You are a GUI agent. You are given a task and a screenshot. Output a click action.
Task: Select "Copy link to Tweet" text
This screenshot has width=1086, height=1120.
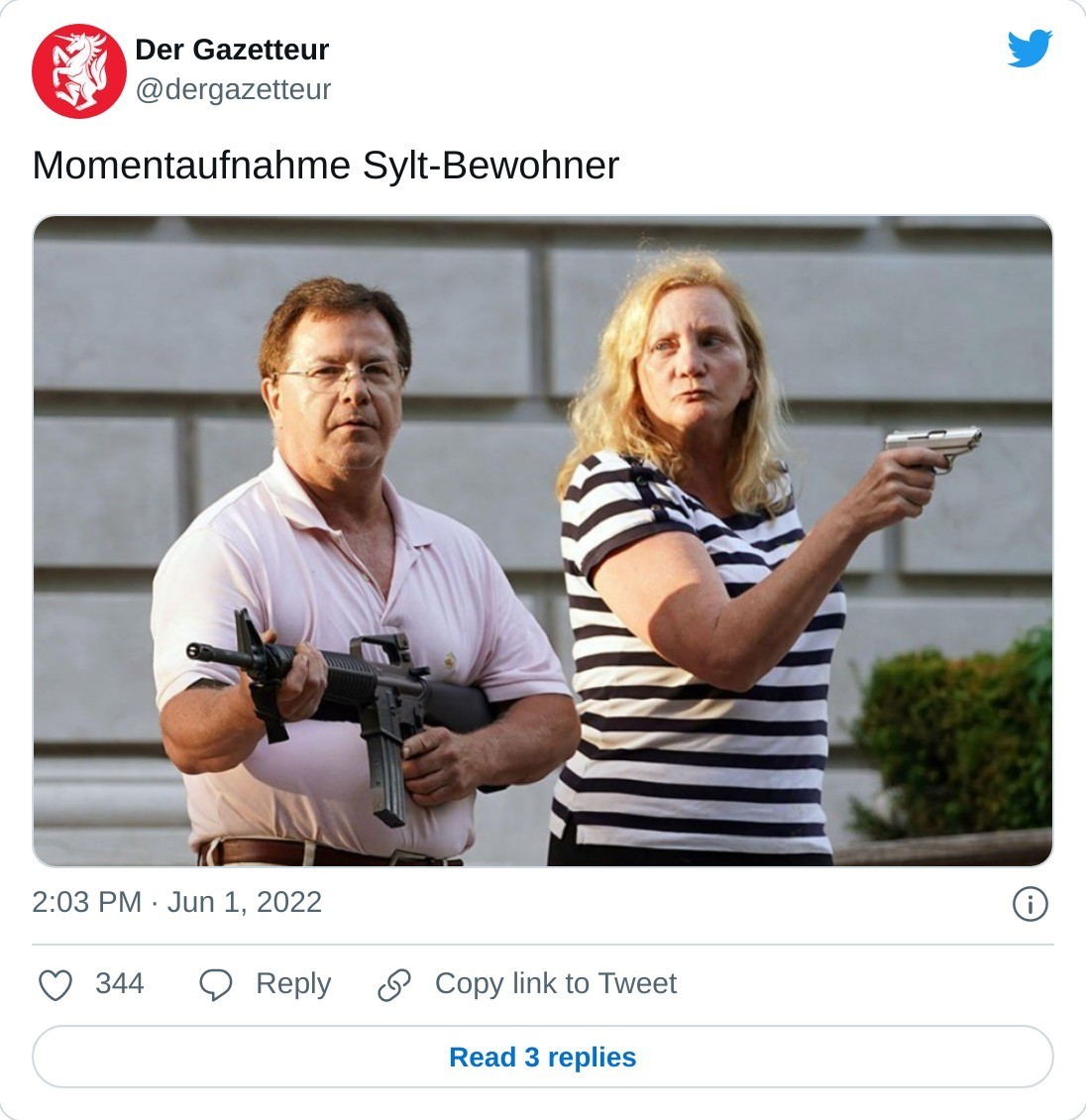click(555, 983)
